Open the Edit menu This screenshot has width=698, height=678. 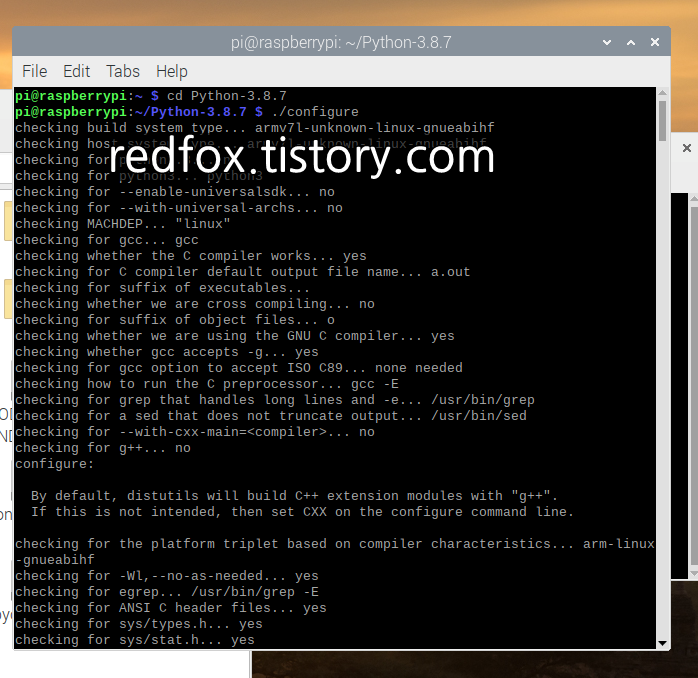pyautogui.click(x=77, y=71)
